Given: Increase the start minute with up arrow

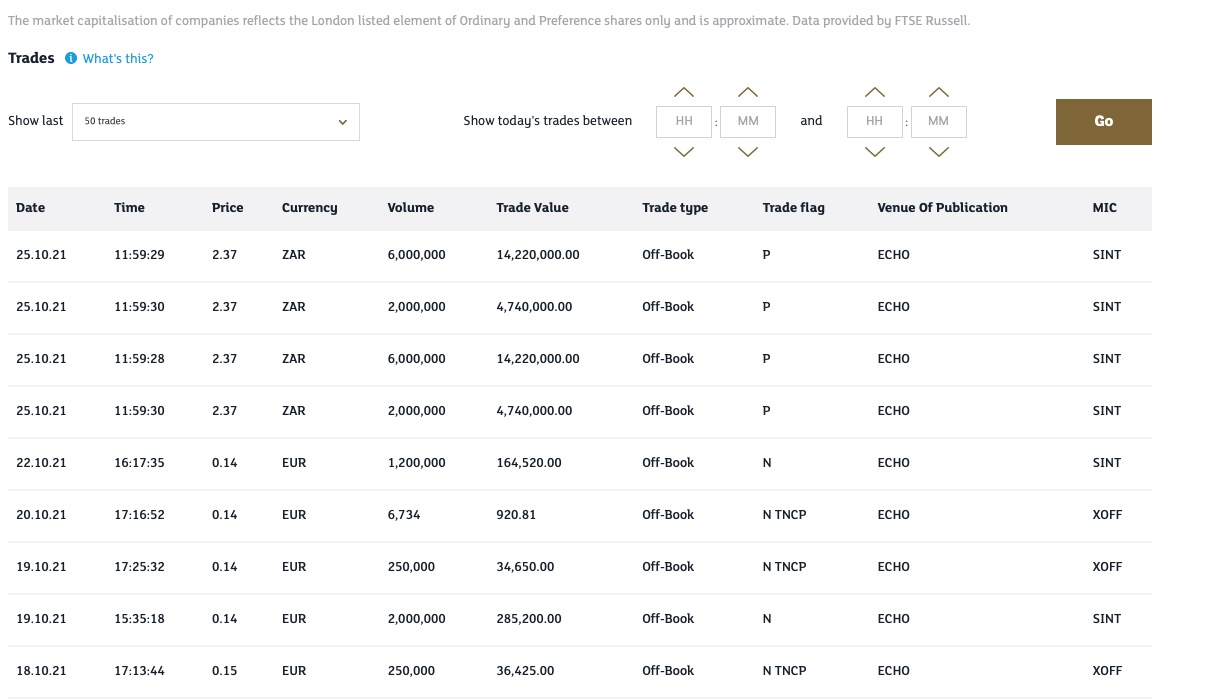Looking at the screenshot, I should (748, 92).
